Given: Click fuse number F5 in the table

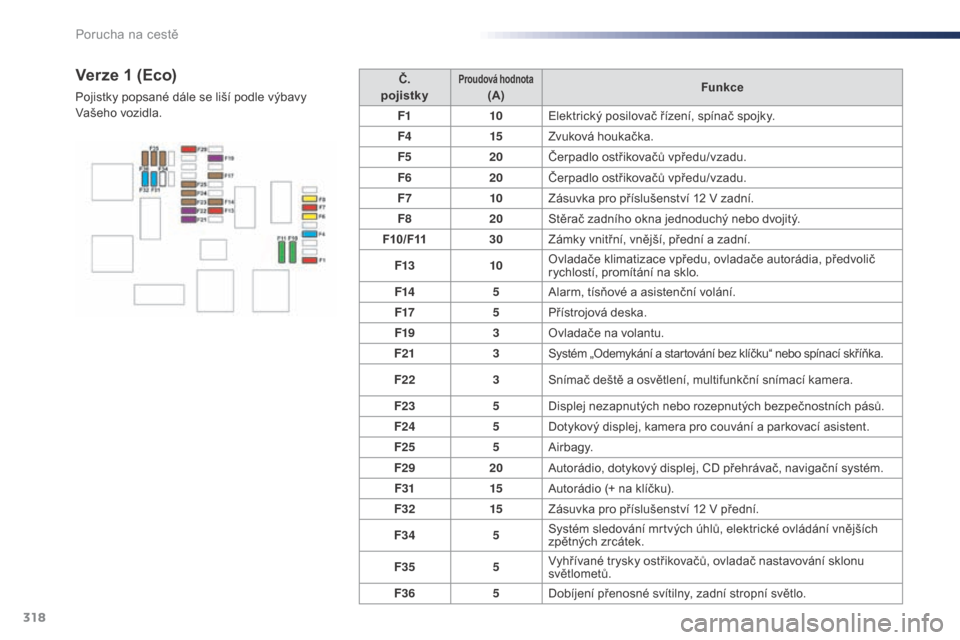Looking at the screenshot, I should [x=405, y=157].
